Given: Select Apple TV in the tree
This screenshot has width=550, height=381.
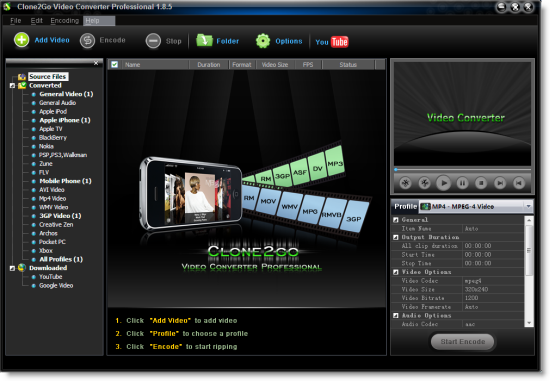Looking at the screenshot, I should click(x=51, y=129).
